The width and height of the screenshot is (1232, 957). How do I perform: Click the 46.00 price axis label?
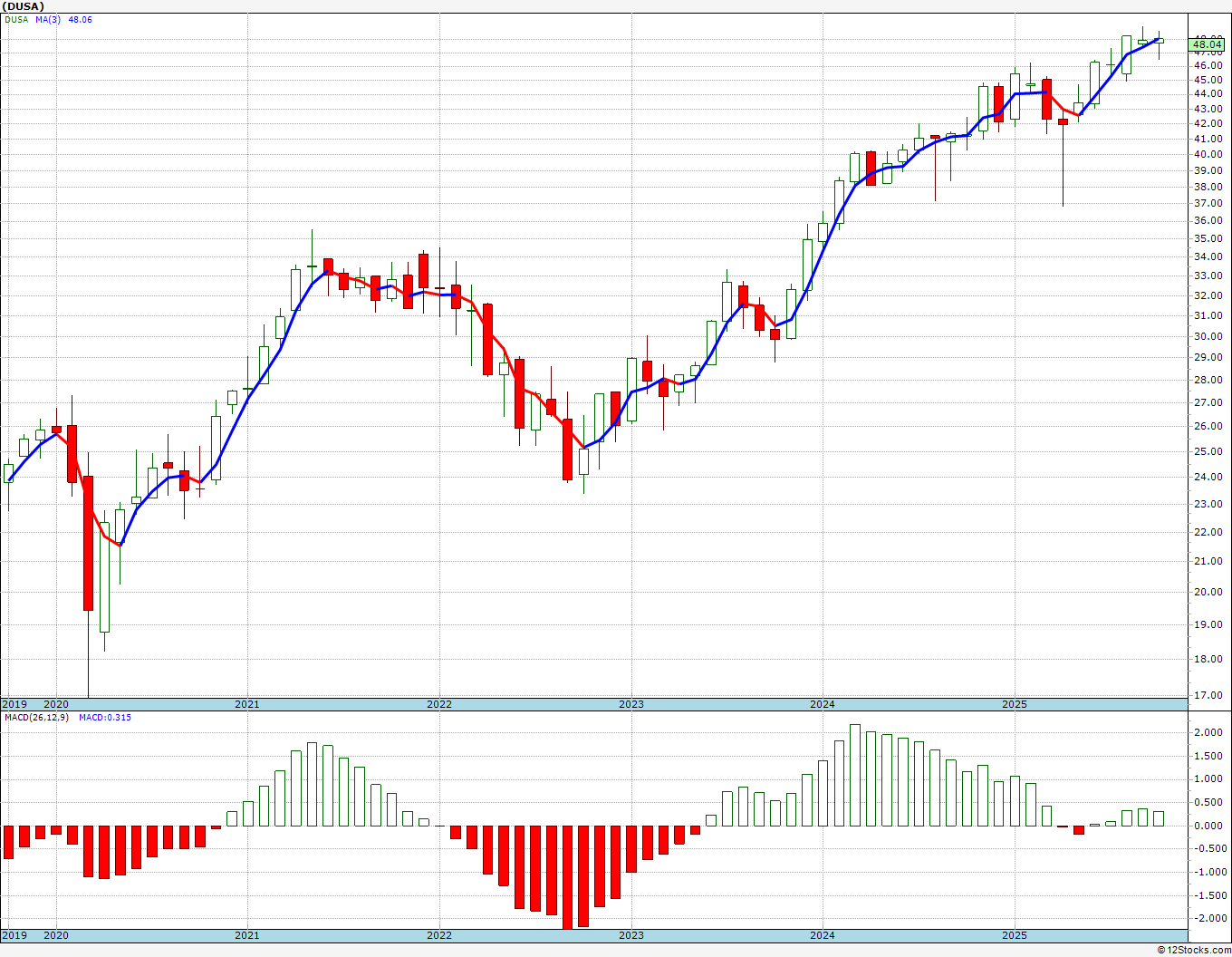coord(1208,66)
